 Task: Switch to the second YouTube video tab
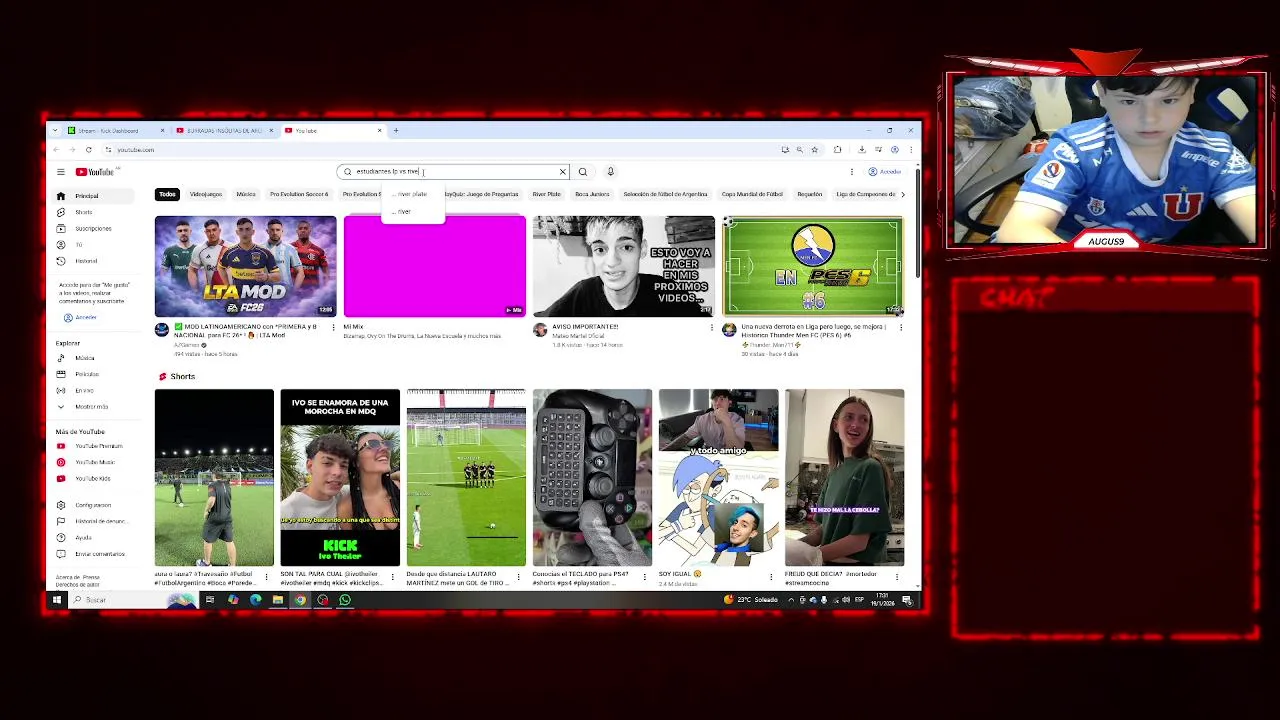click(224, 131)
